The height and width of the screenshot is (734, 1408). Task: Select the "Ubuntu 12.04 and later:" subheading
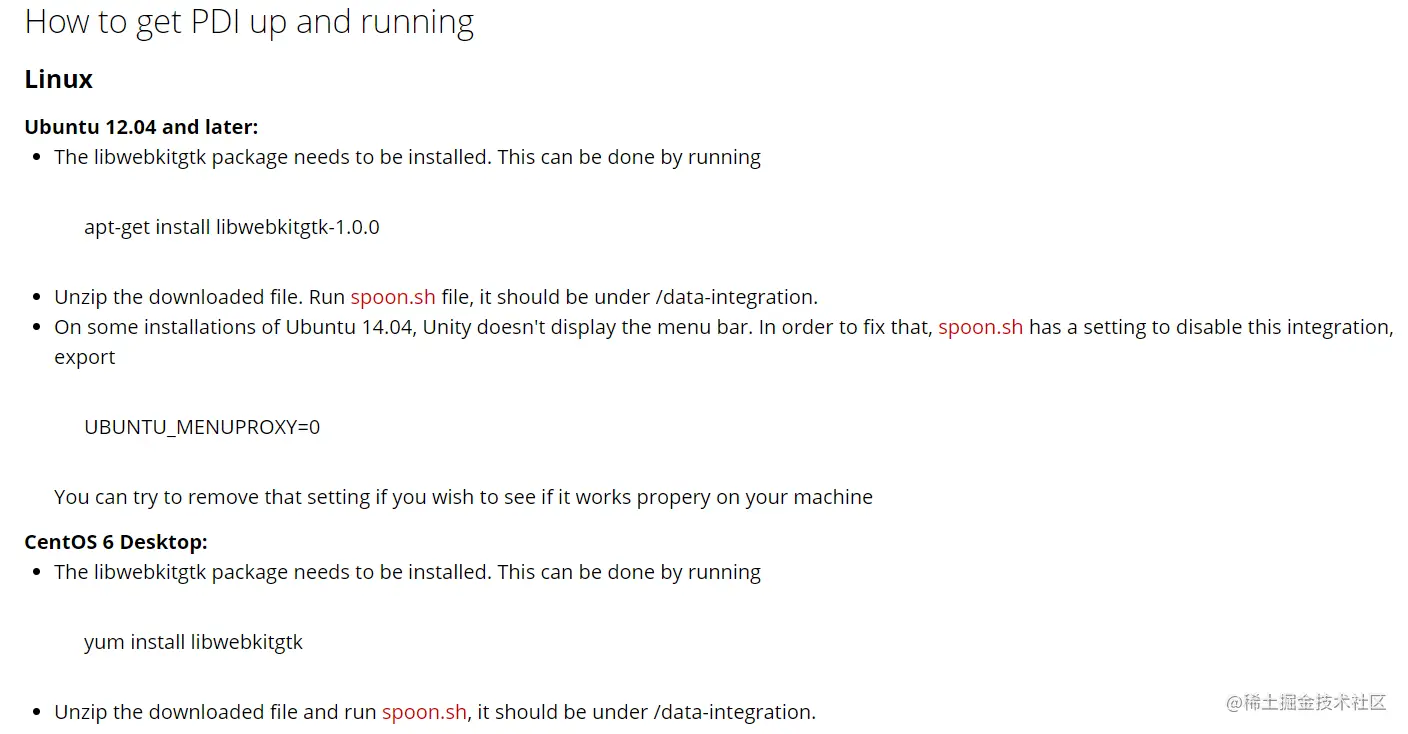(x=141, y=127)
